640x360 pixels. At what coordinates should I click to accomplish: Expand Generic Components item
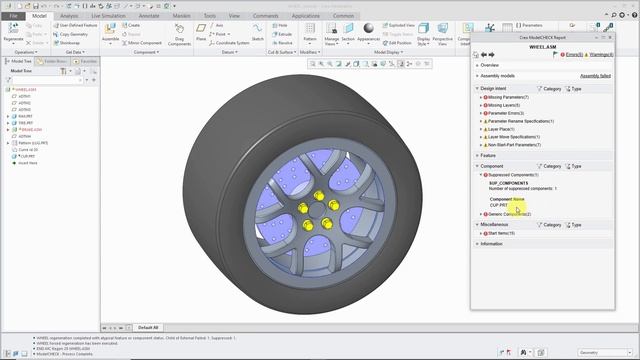(x=481, y=214)
